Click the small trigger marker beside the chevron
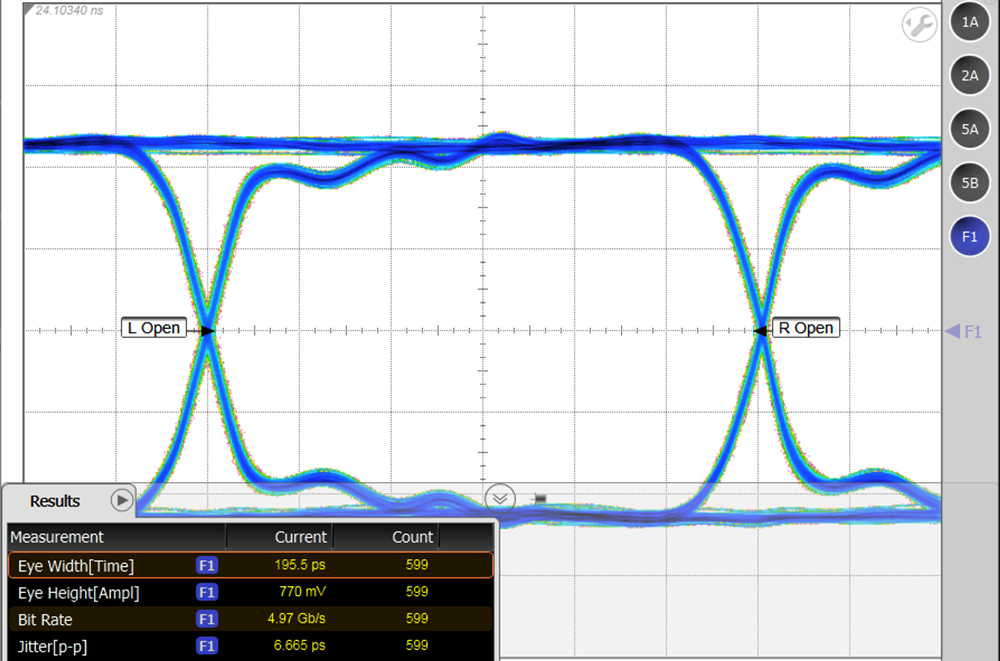Image resolution: width=1000 pixels, height=661 pixels. coord(539,498)
